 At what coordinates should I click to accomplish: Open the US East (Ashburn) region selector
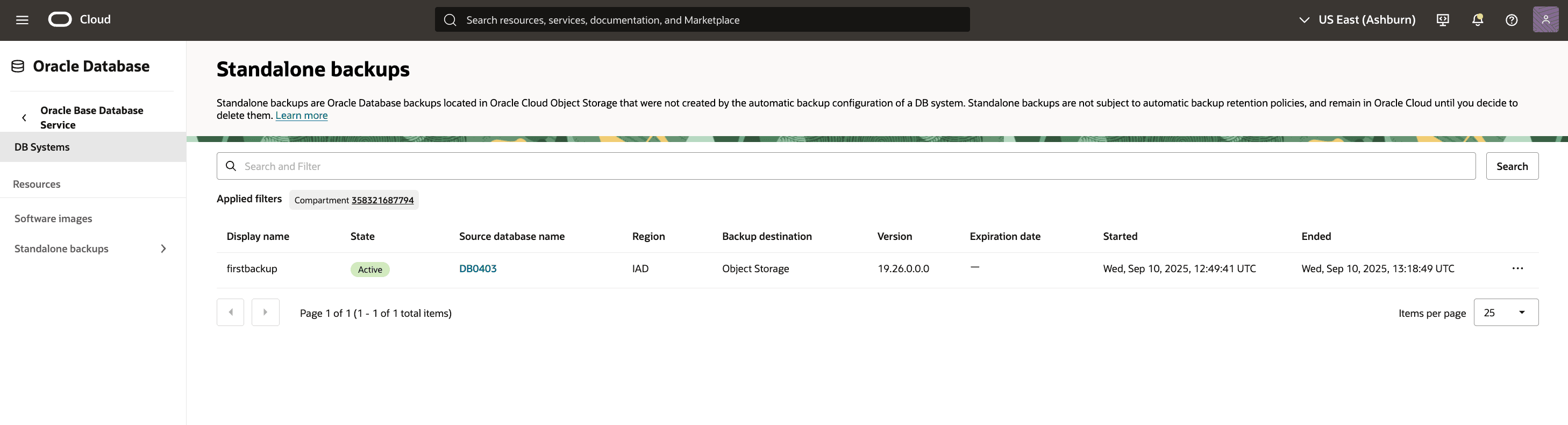pyautogui.click(x=1357, y=20)
